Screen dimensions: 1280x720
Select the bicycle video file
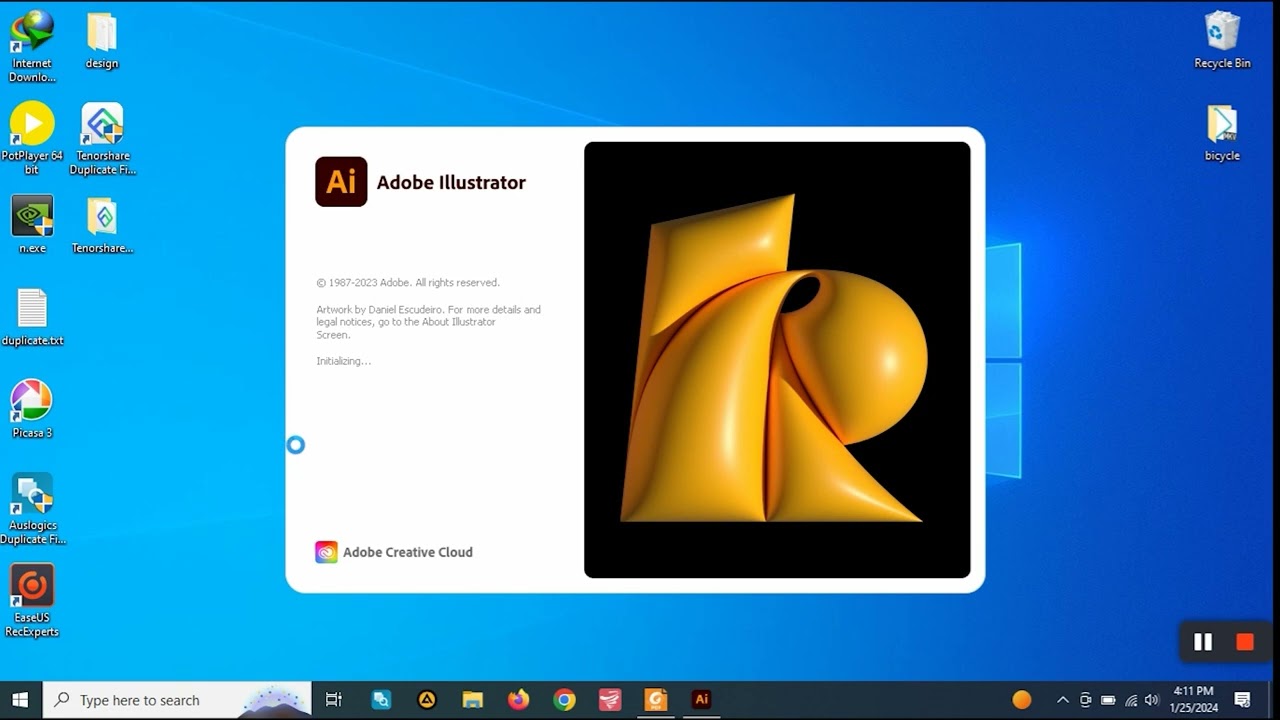point(1222,133)
